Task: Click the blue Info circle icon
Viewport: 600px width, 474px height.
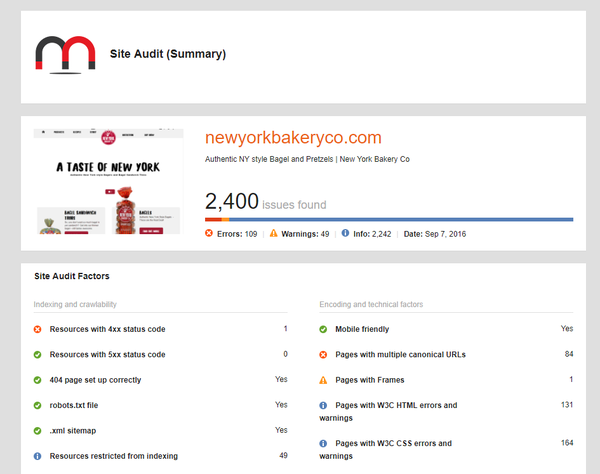Action: pos(345,233)
